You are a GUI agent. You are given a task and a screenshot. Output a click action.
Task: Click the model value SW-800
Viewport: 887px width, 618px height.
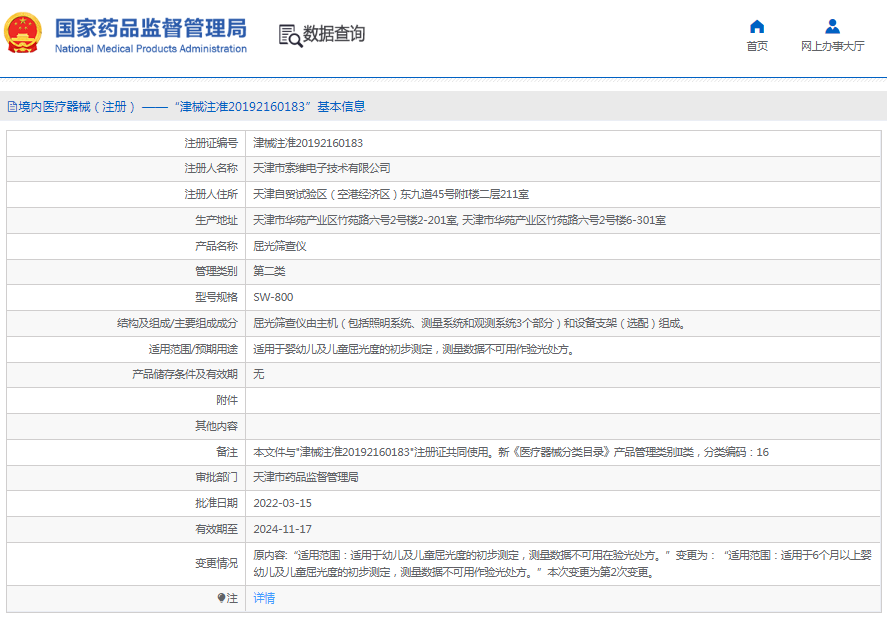(x=273, y=297)
